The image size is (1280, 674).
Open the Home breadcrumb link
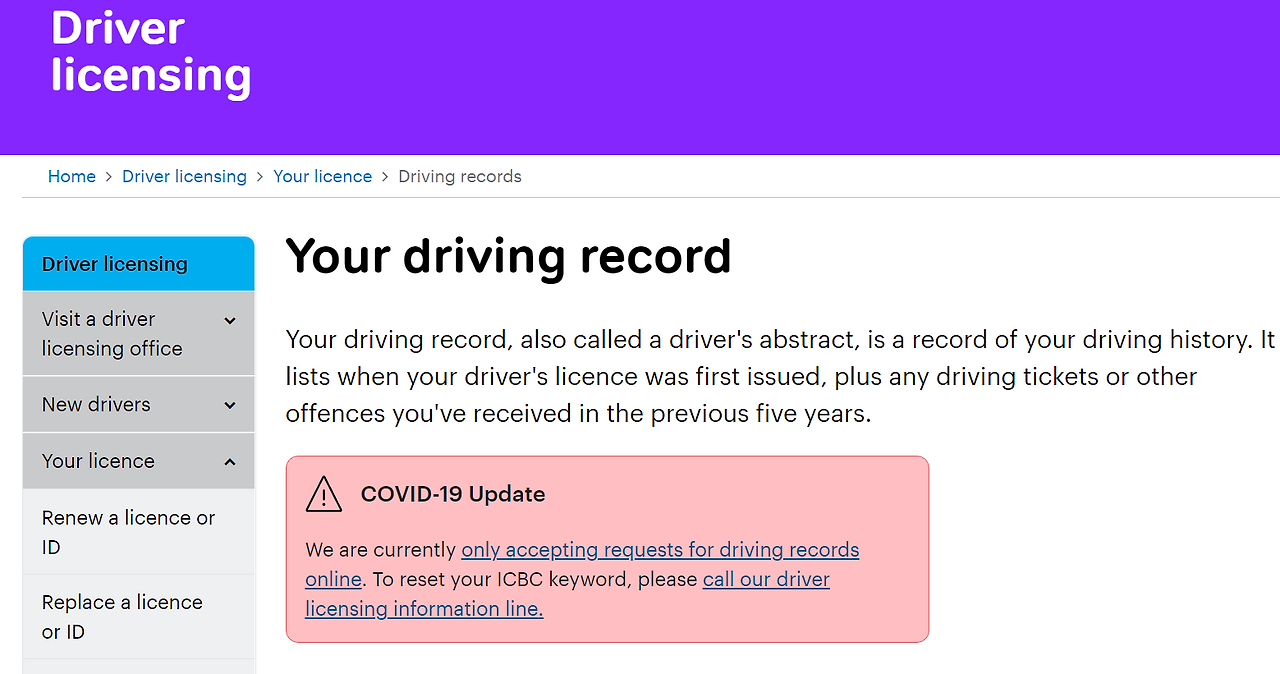coord(71,176)
